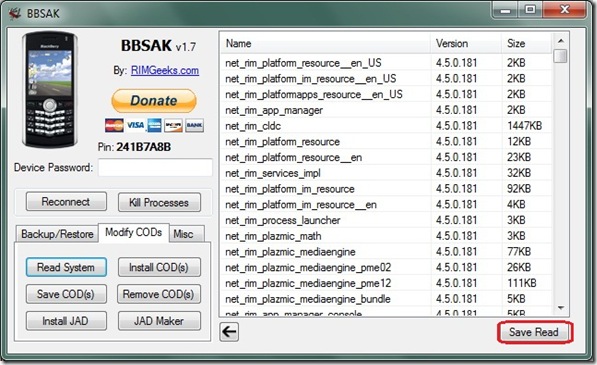Select the net_rim_plazmic_math row
This screenshot has height=365, width=597.
pos(386,236)
